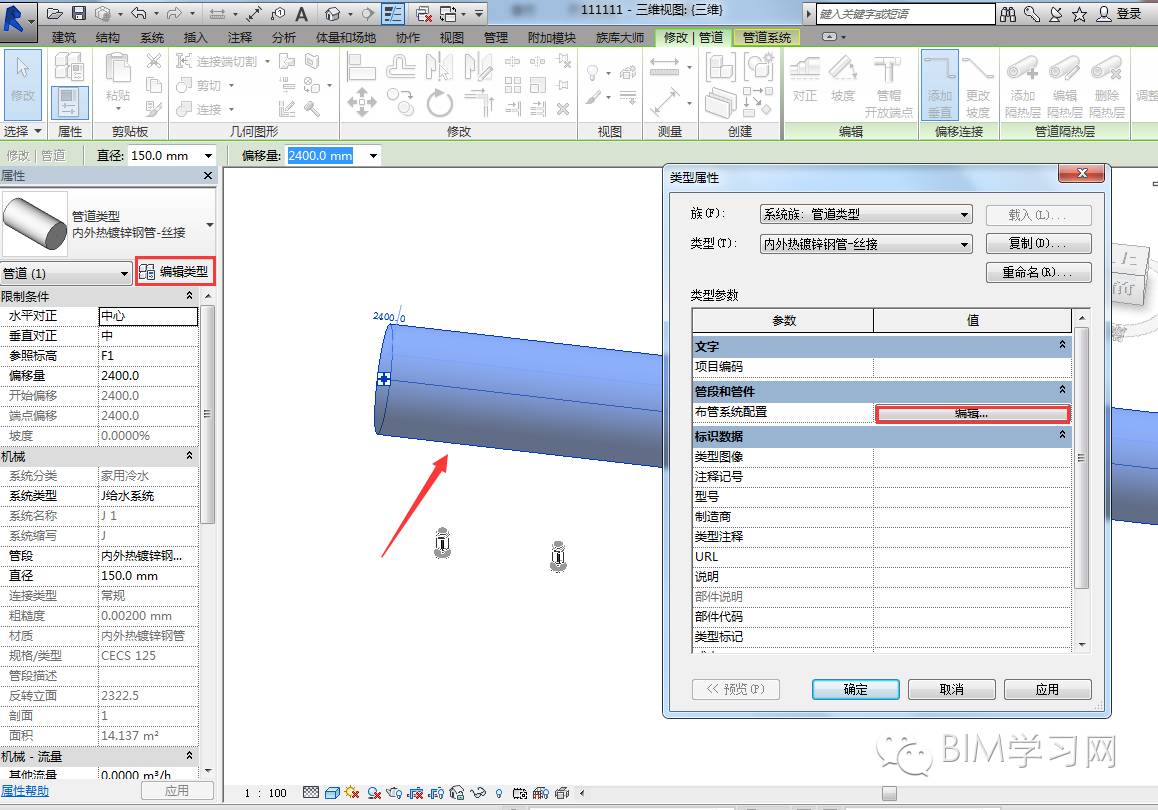The height and width of the screenshot is (810, 1158).
Task: Collapse the 限制条件 section in properties
Action: click(190, 295)
